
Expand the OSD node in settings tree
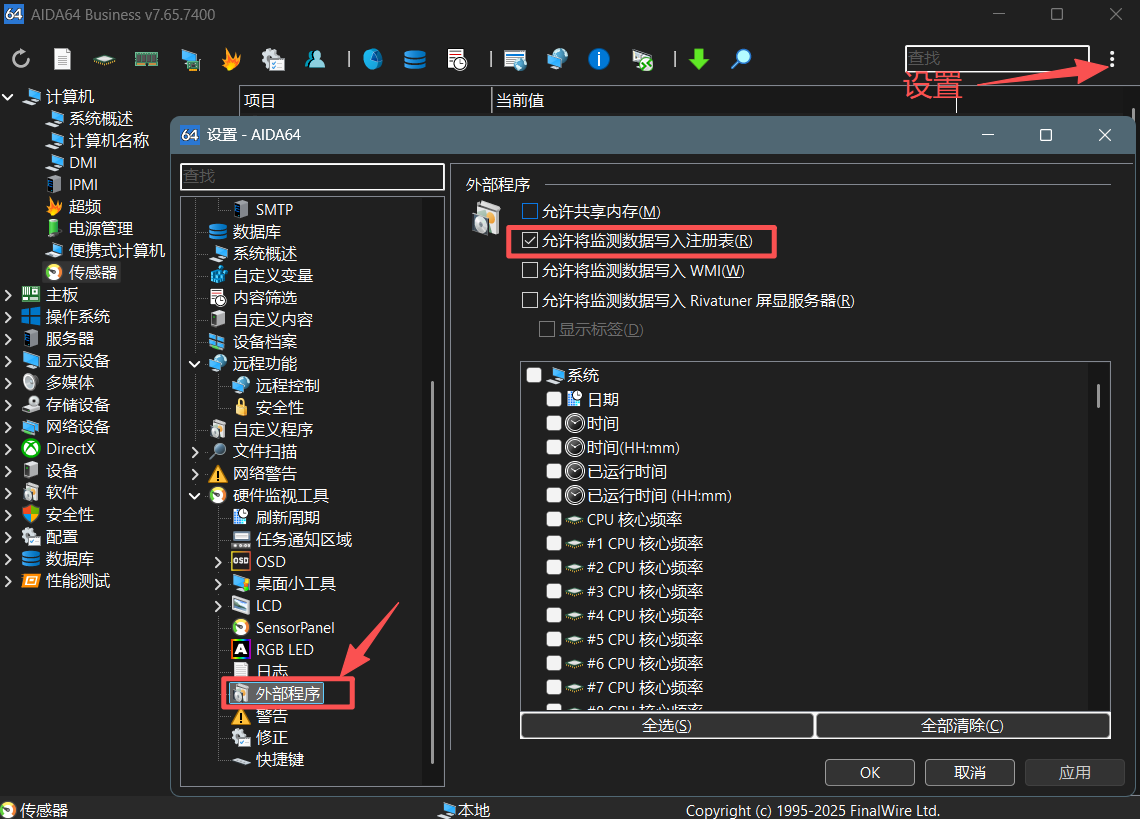[x=217, y=562]
